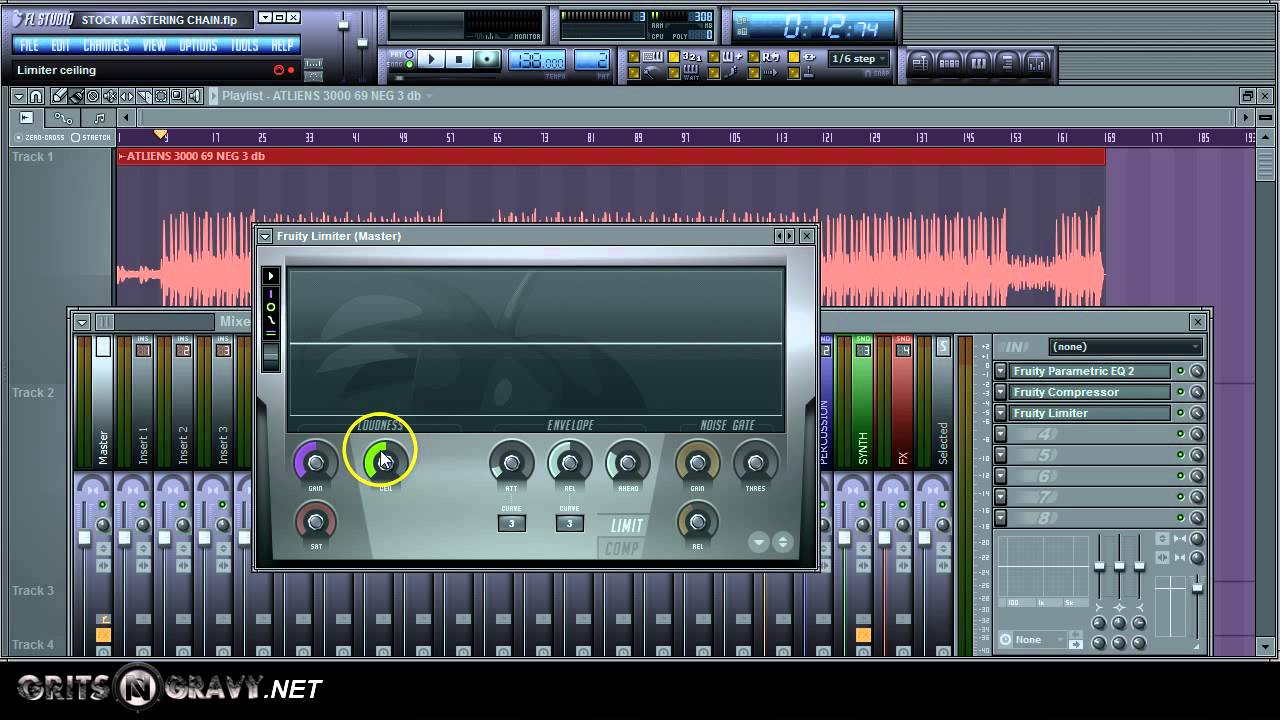1280x720 pixels.
Task: Open the mixer via toolbar shortcut
Action: [1035, 64]
